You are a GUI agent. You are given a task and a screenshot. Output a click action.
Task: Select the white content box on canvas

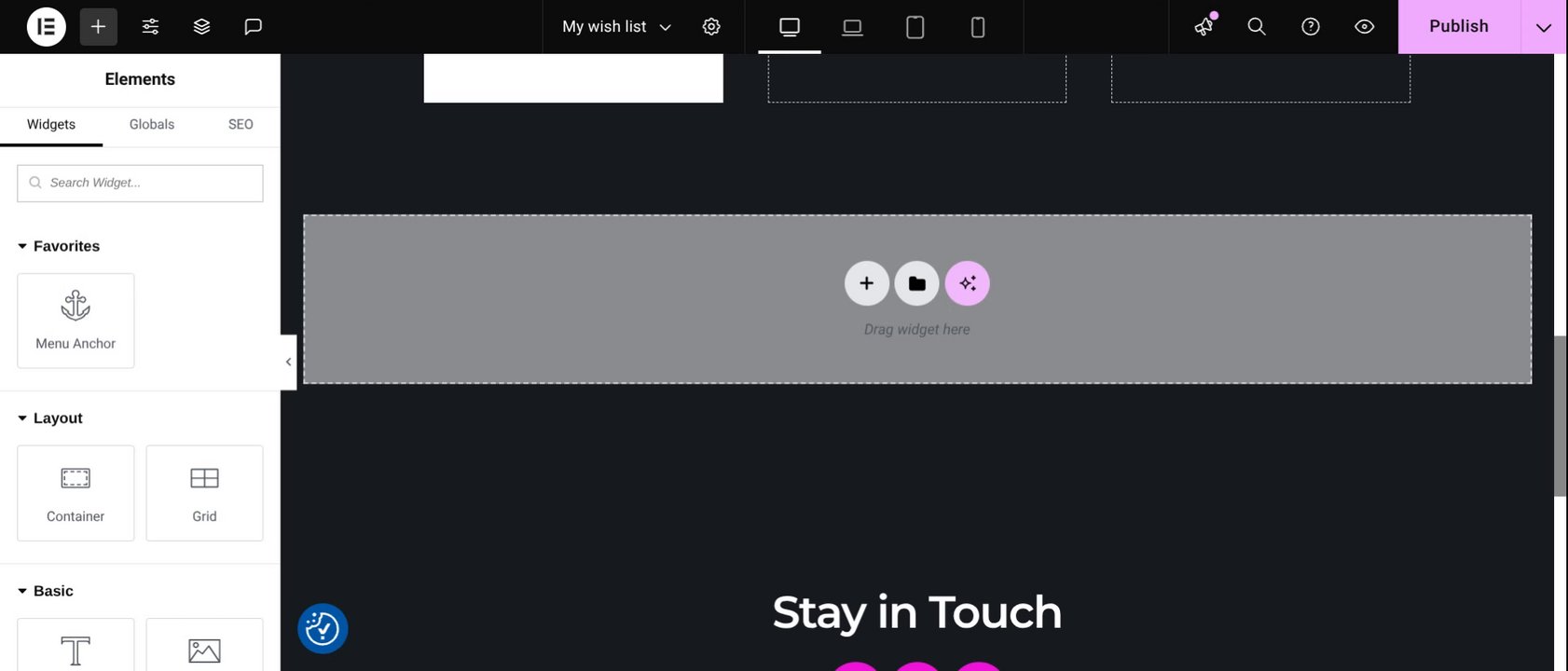[x=573, y=78]
